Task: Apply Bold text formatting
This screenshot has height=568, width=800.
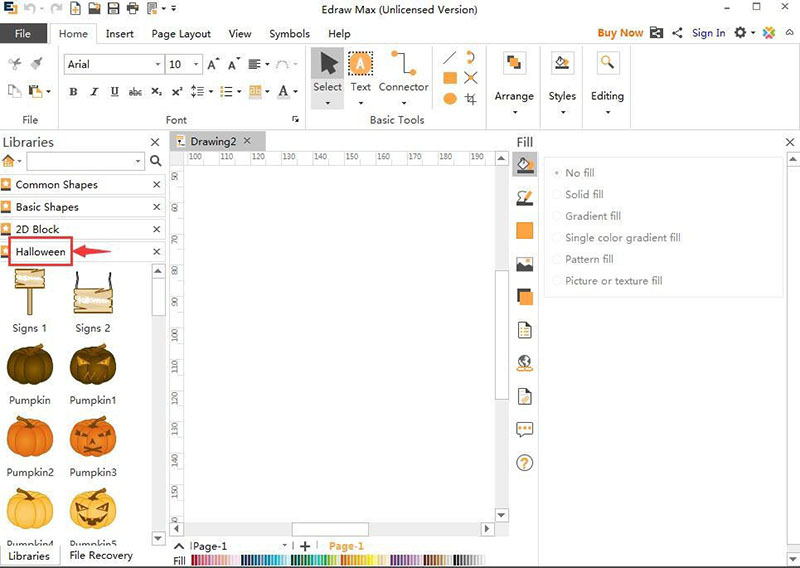Action: pyautogui.click(x=73, y=92)
